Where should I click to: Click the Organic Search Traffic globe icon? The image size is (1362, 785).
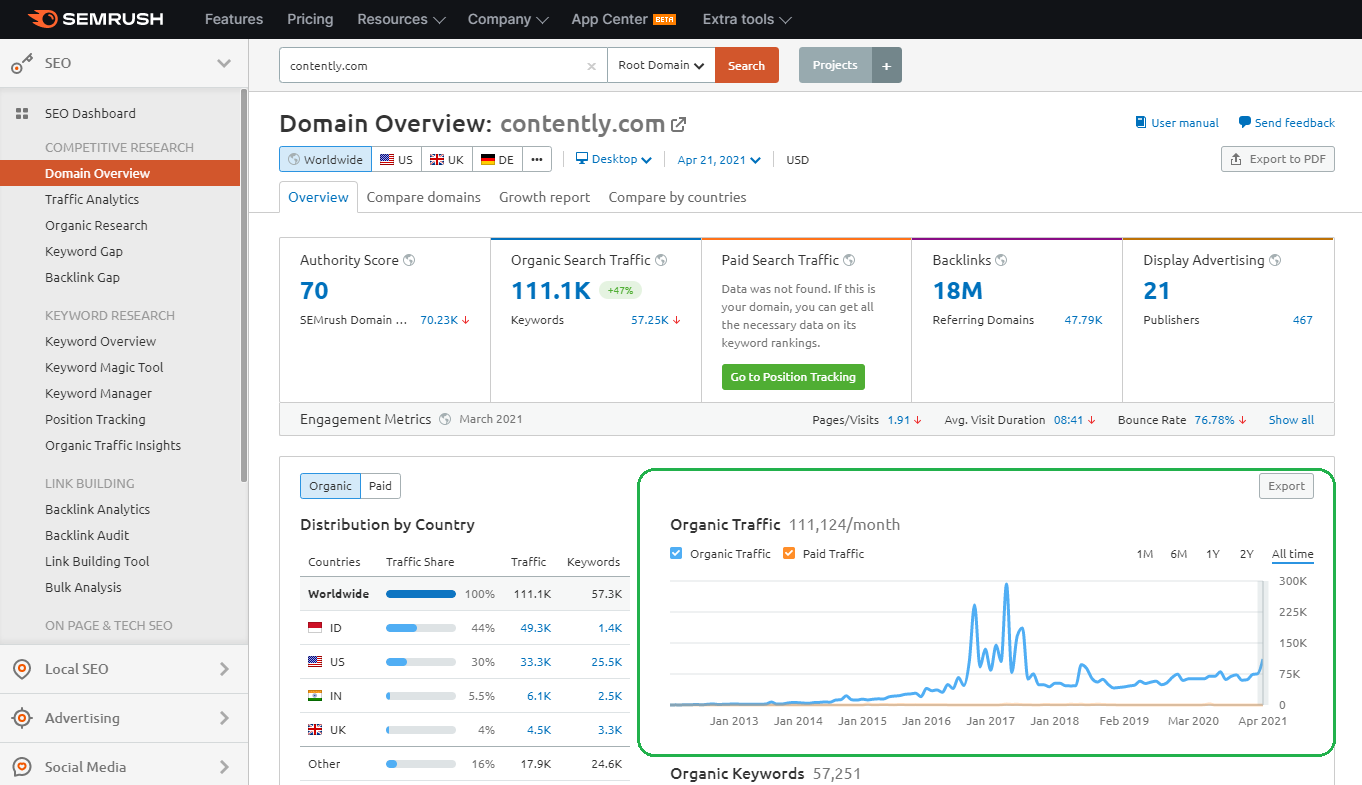tap(661, 260)
